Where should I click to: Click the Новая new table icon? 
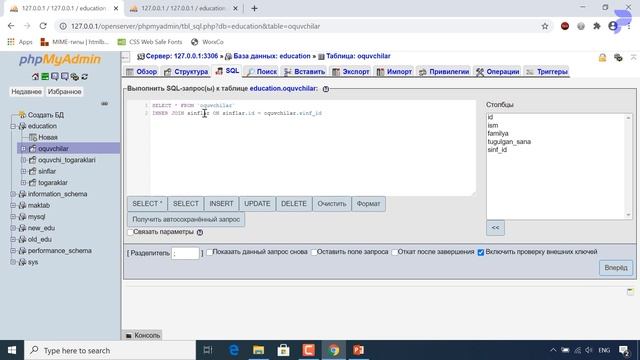33,138
